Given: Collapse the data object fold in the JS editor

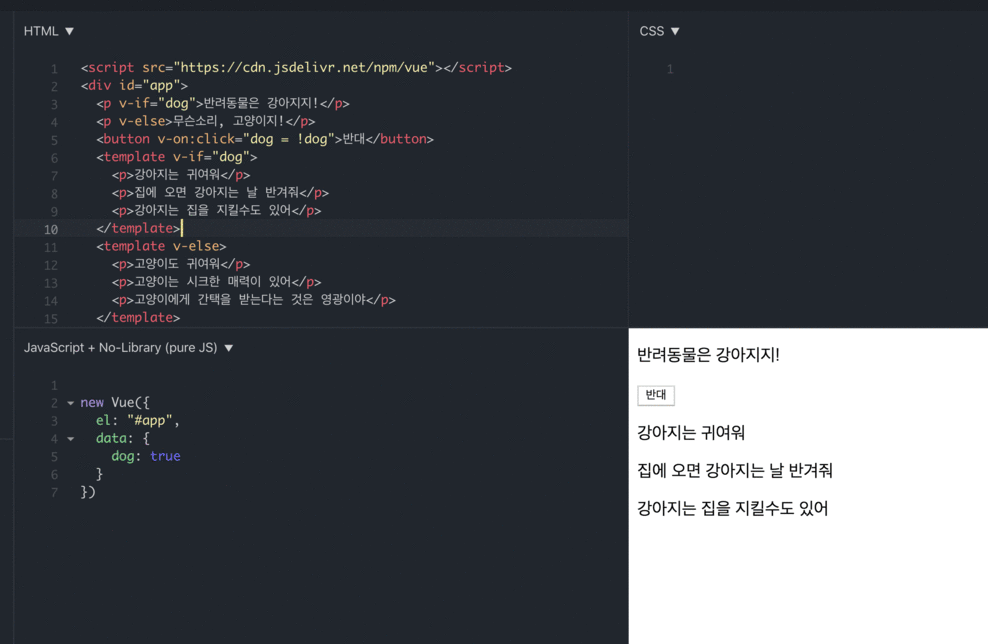Looking at the screenshot, I should pyautogui.click(x=69, y=438).
